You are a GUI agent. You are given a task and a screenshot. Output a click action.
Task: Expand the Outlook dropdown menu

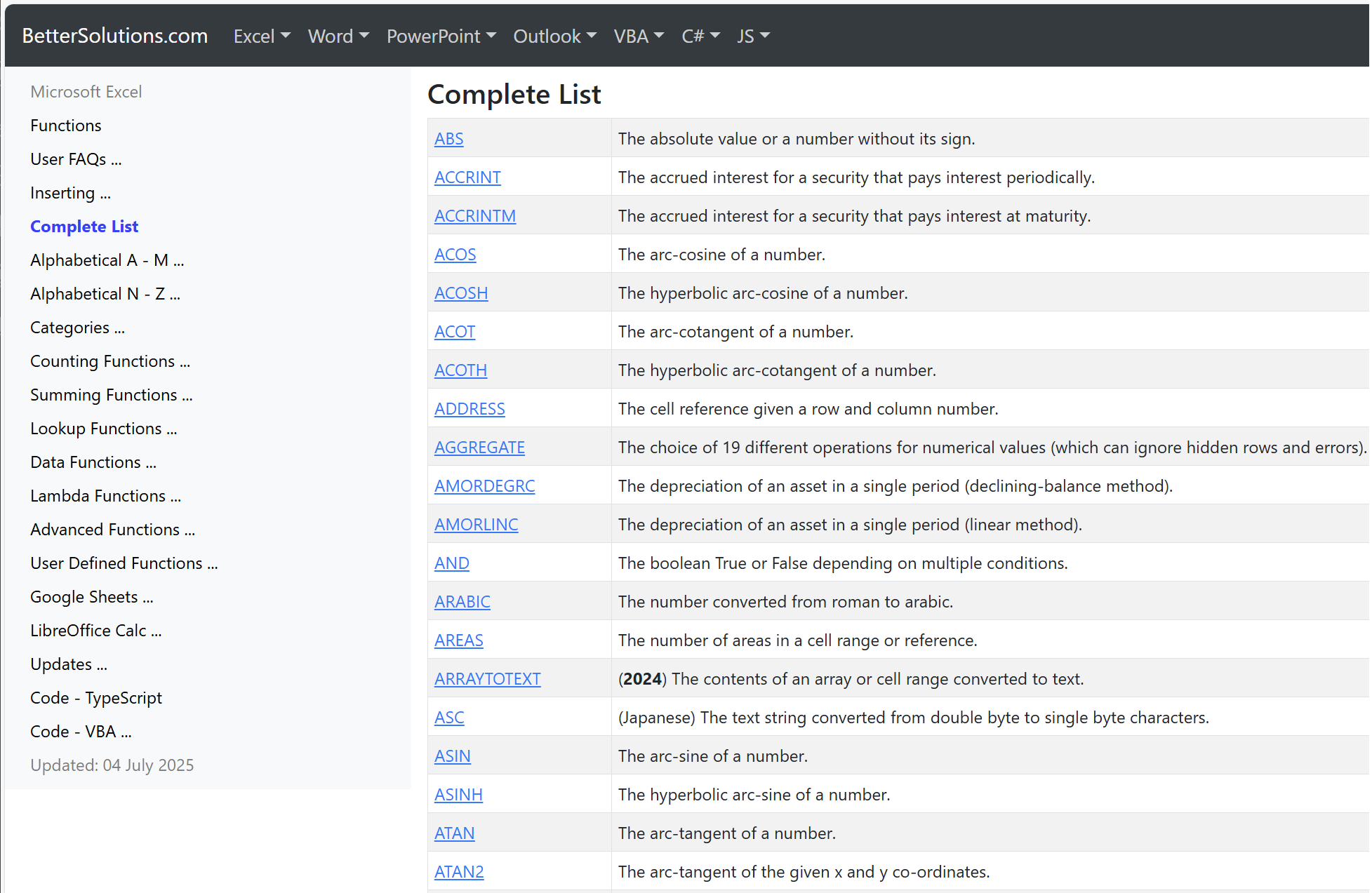(555, 36)
